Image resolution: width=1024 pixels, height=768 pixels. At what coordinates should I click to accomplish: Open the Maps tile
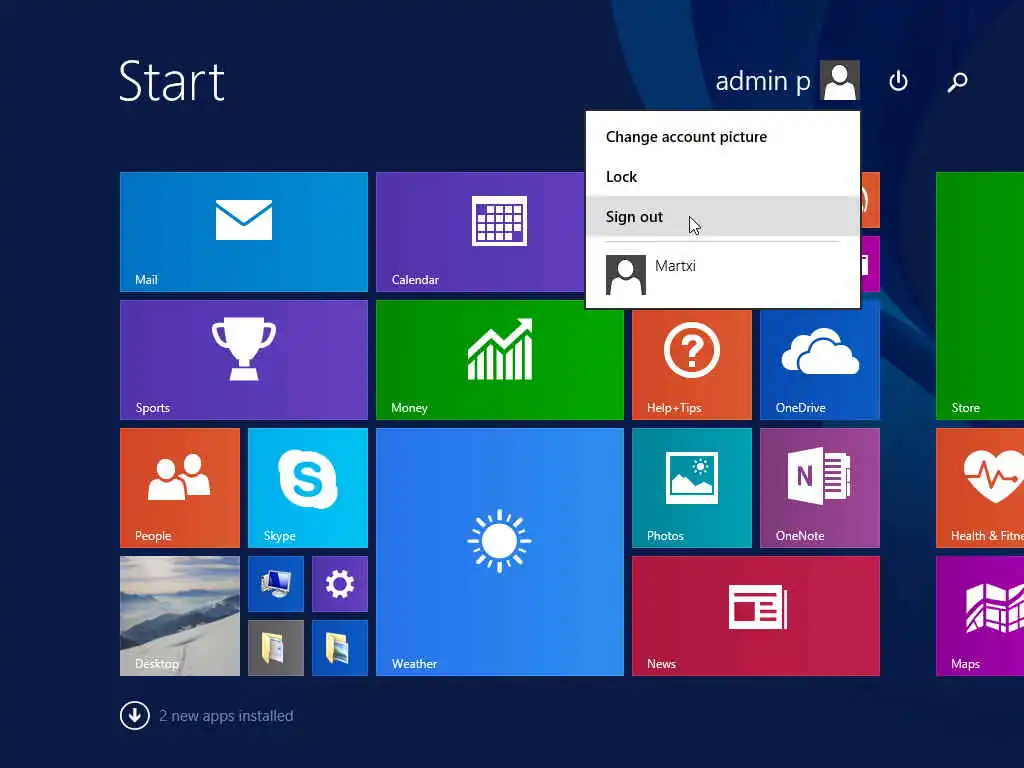(980, 616)
